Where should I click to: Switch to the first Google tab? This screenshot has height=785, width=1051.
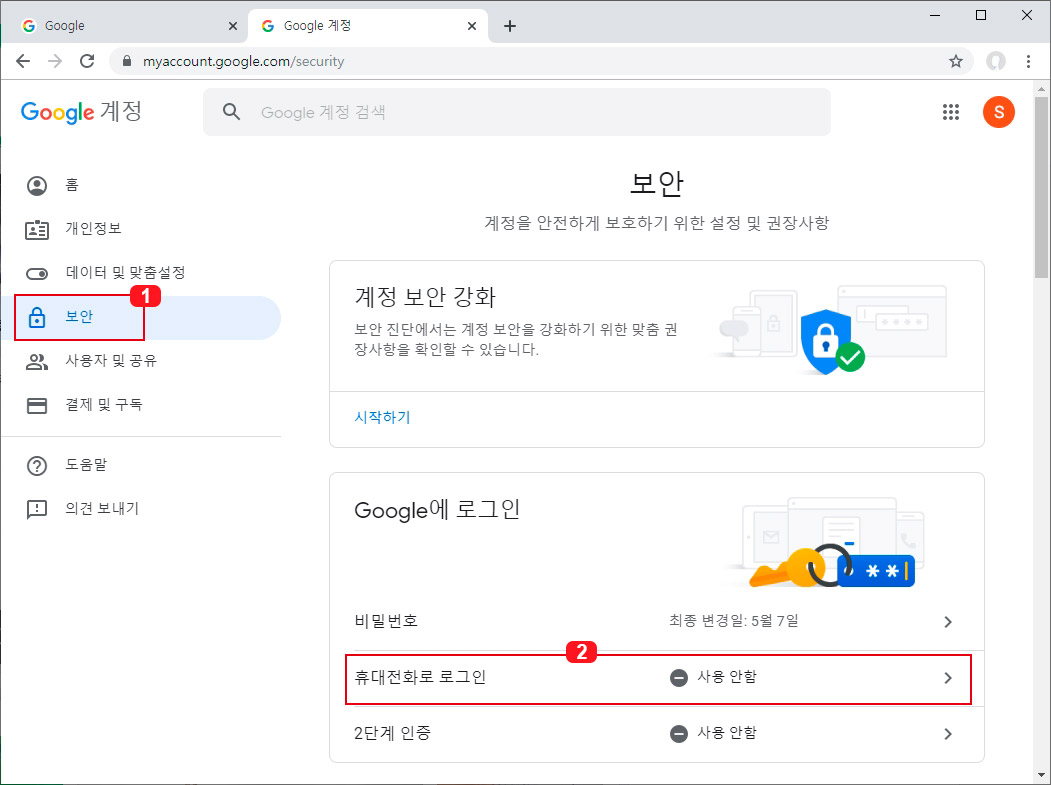(x=125, y=26)
